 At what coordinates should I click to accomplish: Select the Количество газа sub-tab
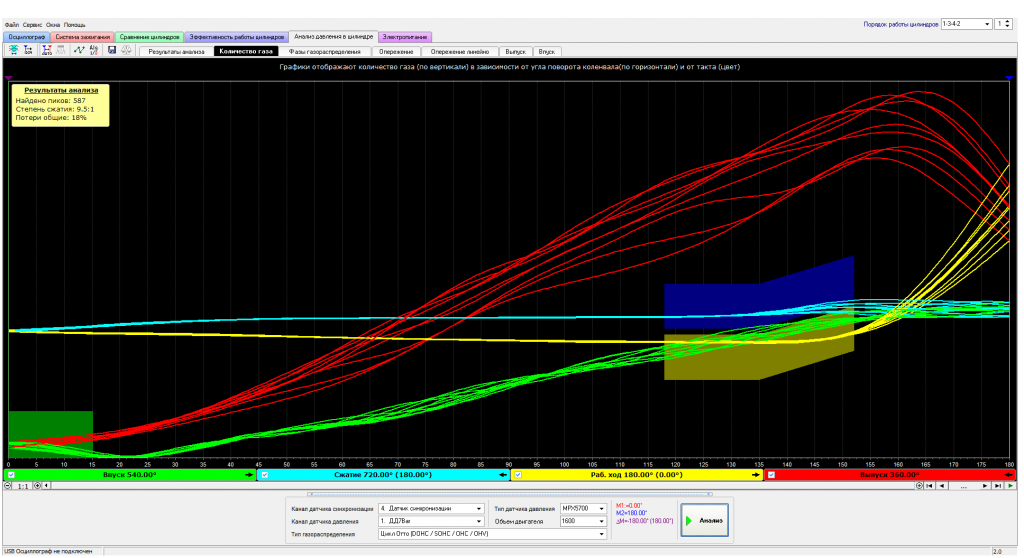pyautogui.click(x=246, y=51)
